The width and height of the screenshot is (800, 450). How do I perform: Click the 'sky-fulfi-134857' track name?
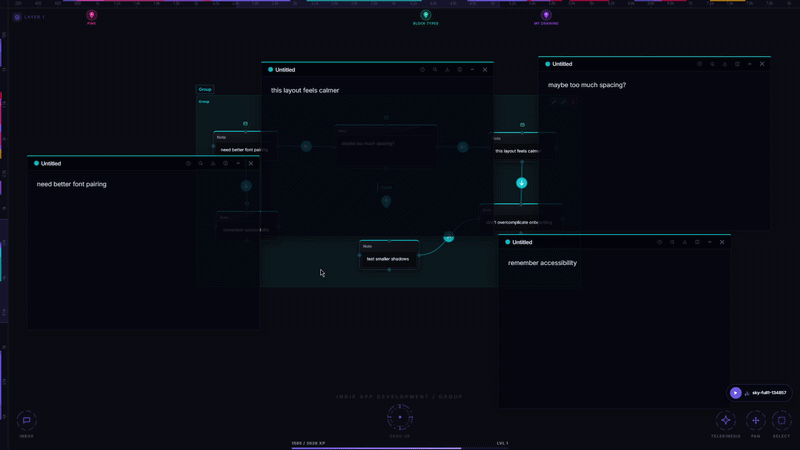coord(769,393)
